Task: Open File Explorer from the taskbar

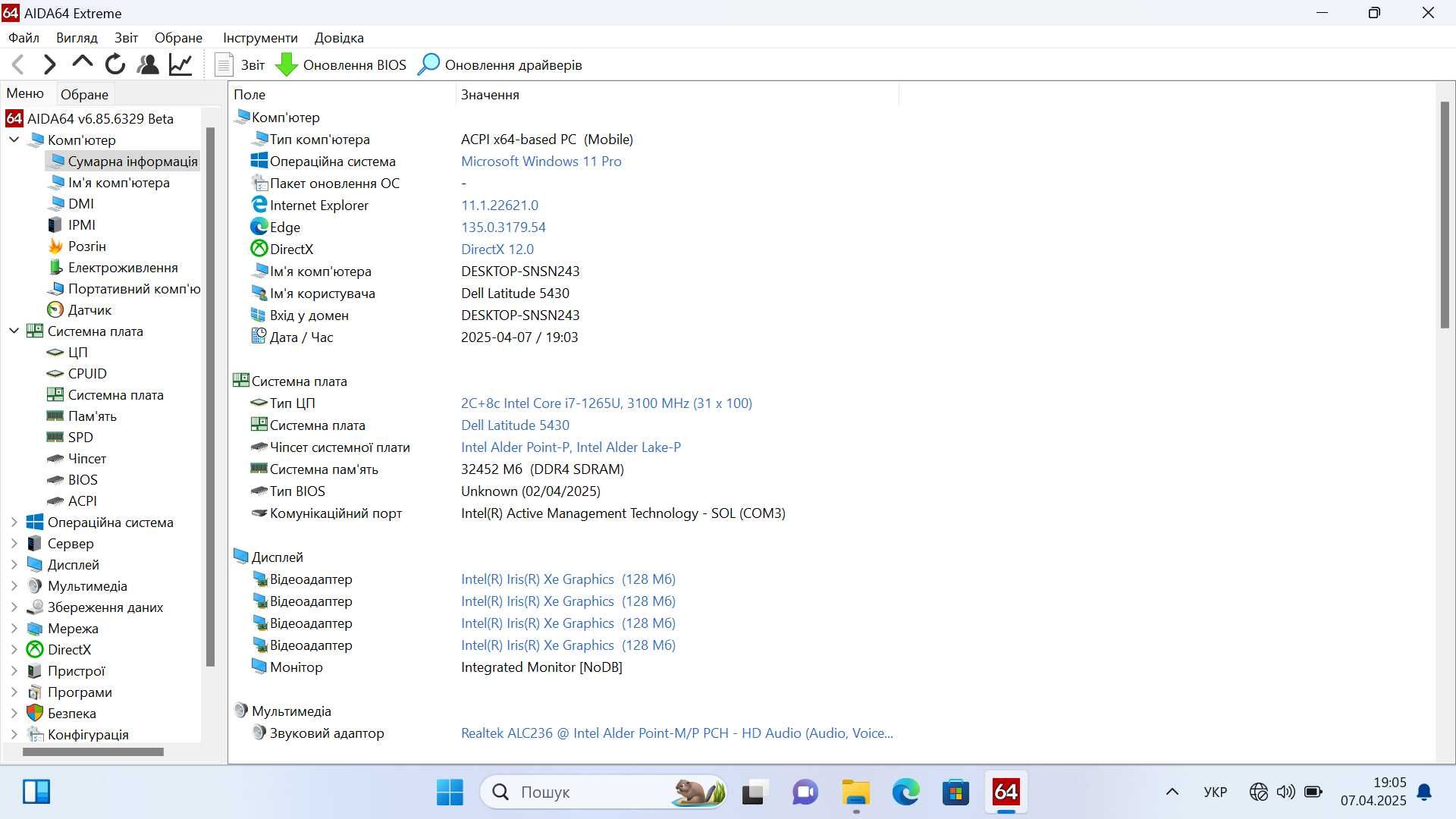Action: point(855,792)
